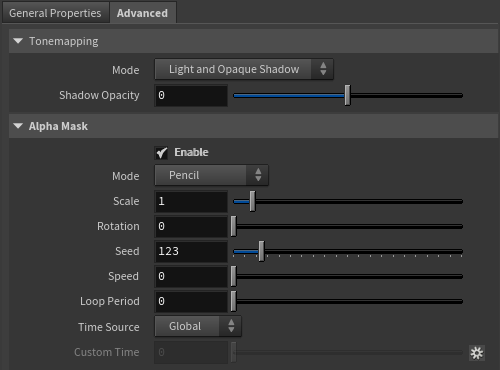Screen dimensions: 500x370
Task: Open the Light and Opaque Shadow dropdown
Action: [244, 69]
